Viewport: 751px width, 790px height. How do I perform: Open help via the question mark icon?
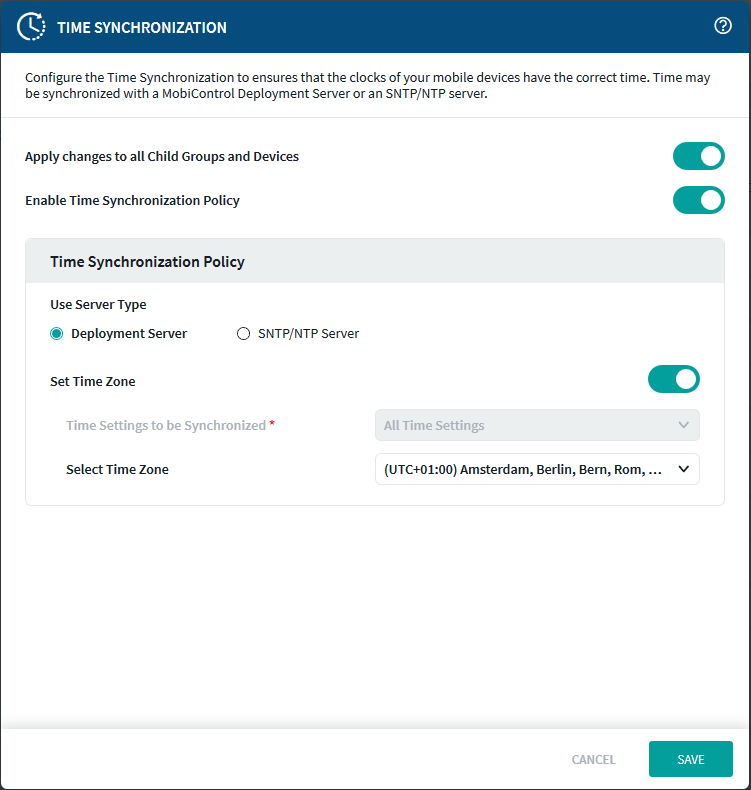[x=723, y=26]
